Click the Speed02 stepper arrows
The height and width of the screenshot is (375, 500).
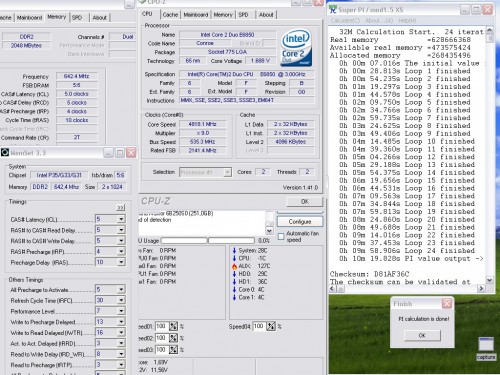[173, 338]
